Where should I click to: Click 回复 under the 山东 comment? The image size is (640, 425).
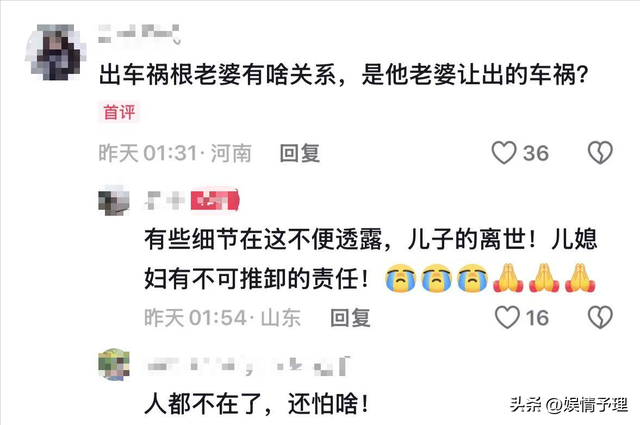[350, 318]
